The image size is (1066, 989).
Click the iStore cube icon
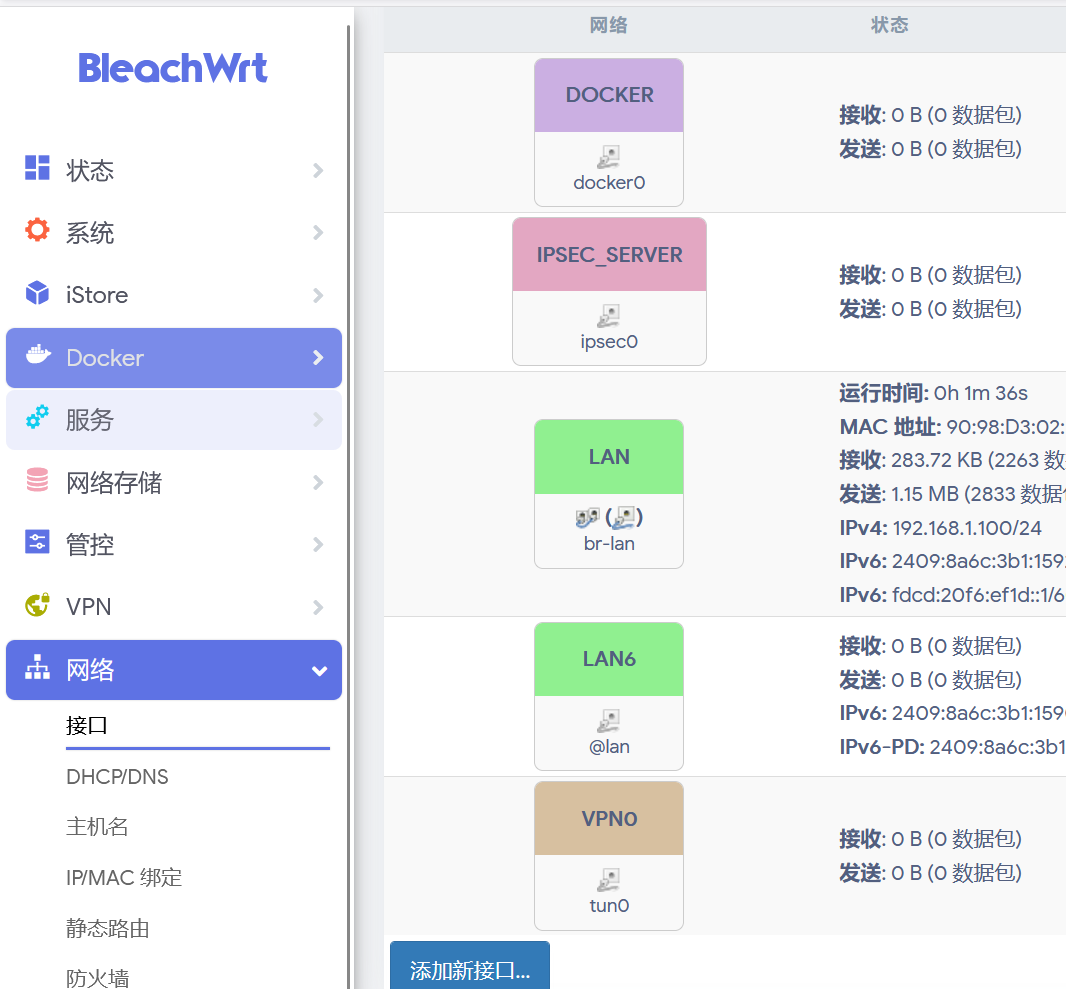point(37,294)
